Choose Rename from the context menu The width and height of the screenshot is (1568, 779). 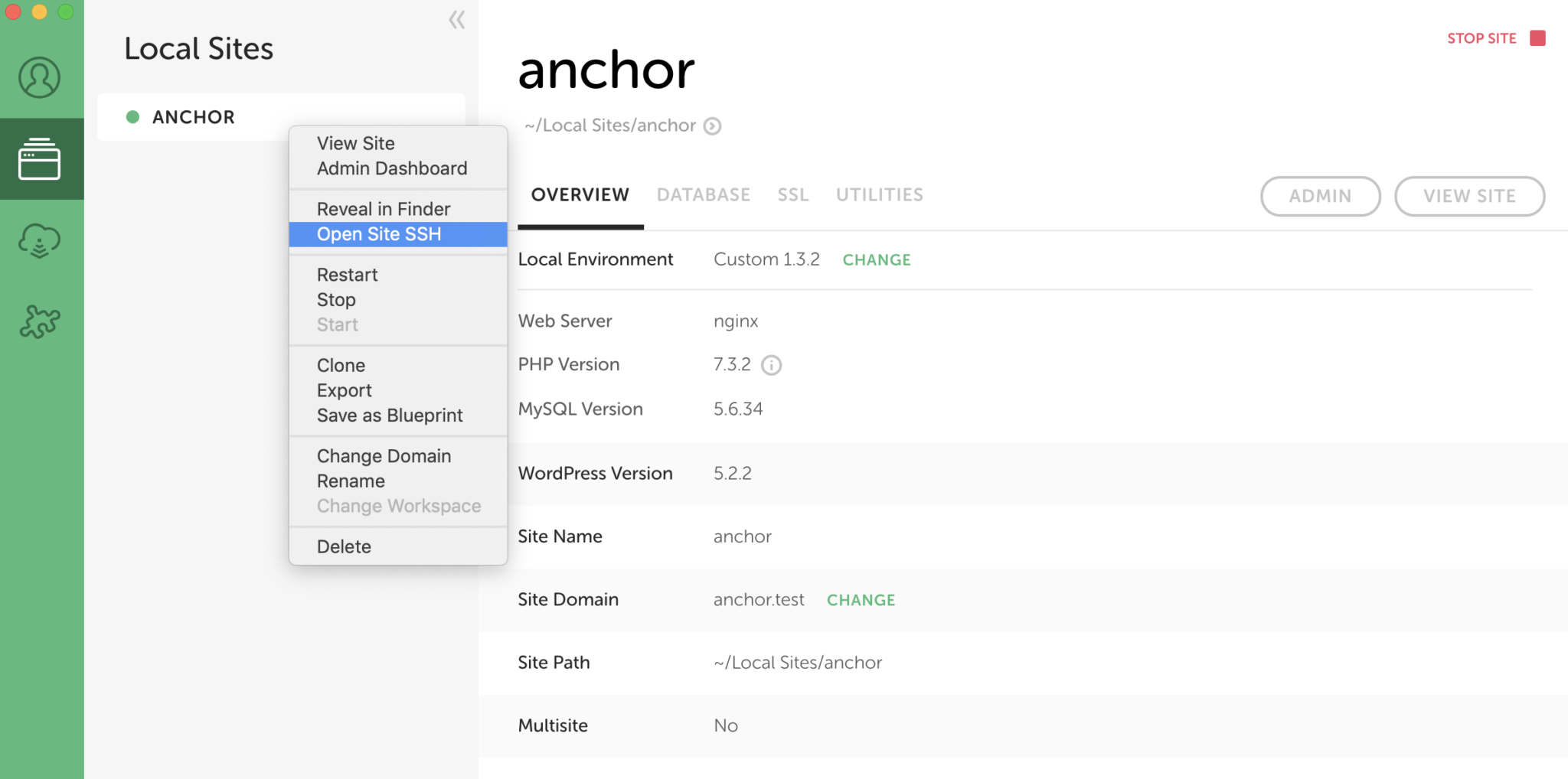click(398, 481)
